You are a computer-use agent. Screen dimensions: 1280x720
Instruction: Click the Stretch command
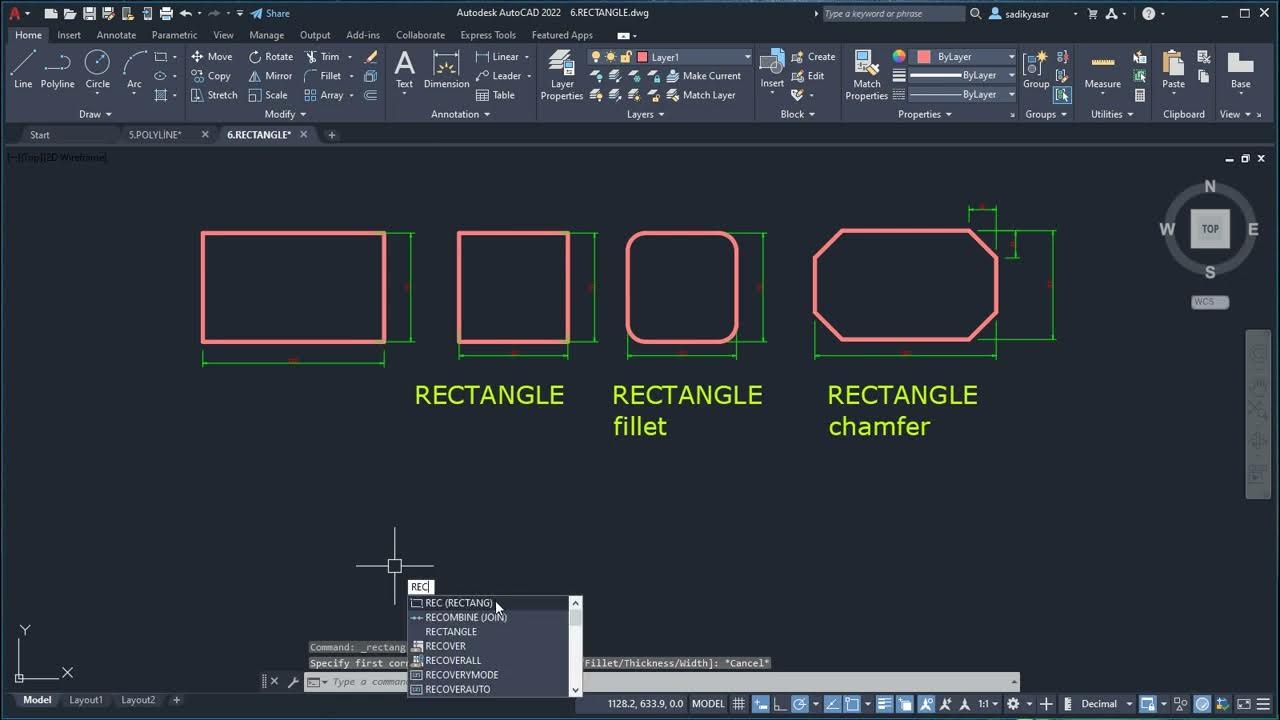pyautogui.click(x=215, y=95)
